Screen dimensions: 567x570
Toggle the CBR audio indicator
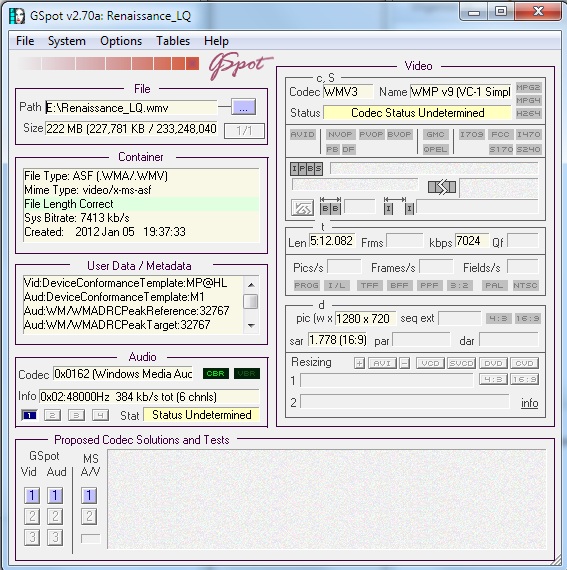pyautogui.click(x=216, y=373)
